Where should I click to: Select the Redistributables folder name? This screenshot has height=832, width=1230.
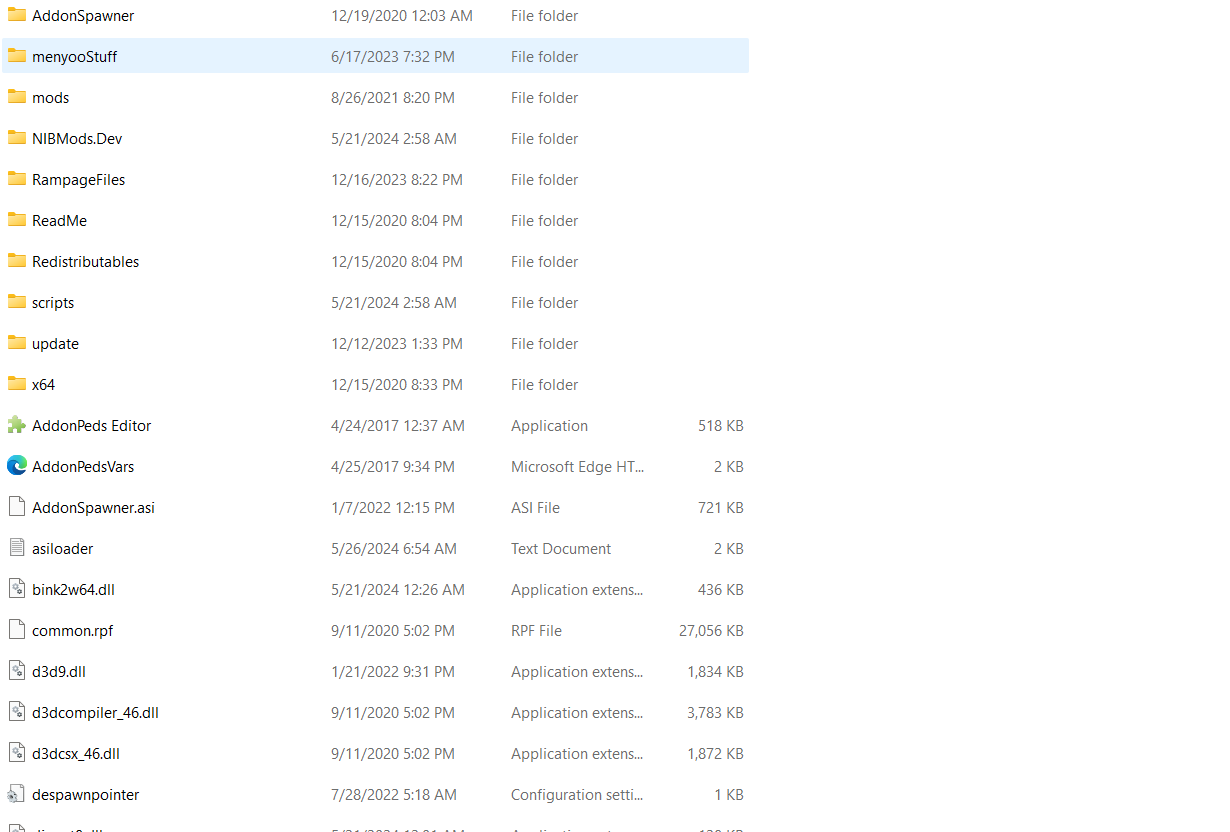85,262
